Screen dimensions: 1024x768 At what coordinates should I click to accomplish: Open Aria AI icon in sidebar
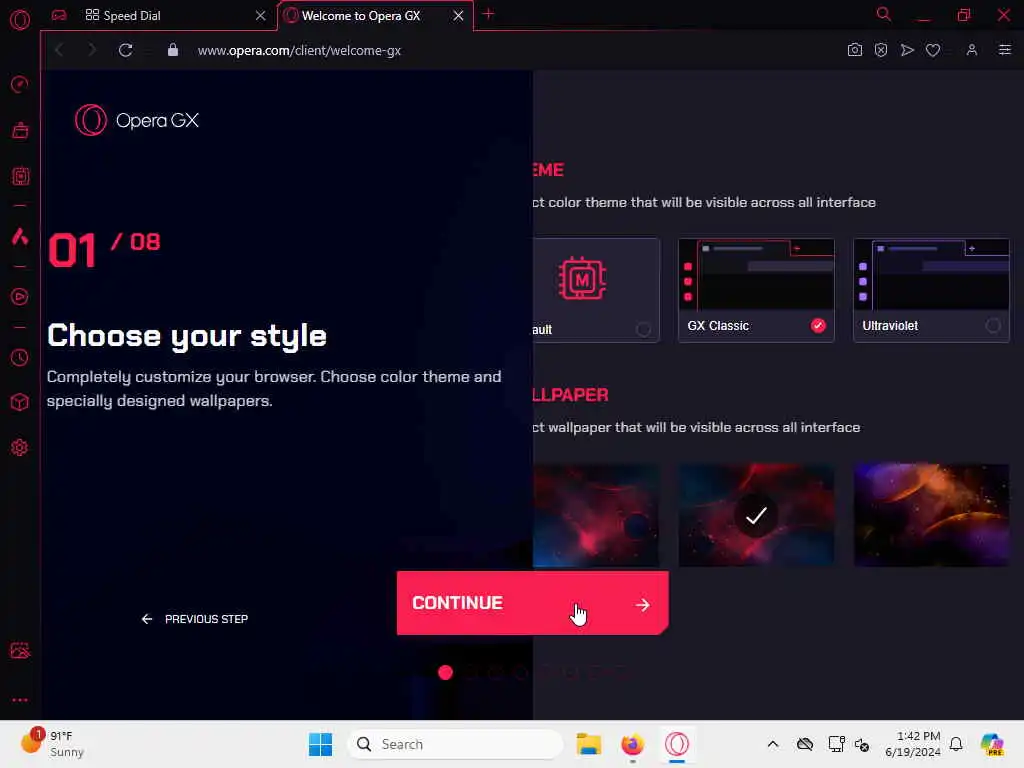[20, 236]
